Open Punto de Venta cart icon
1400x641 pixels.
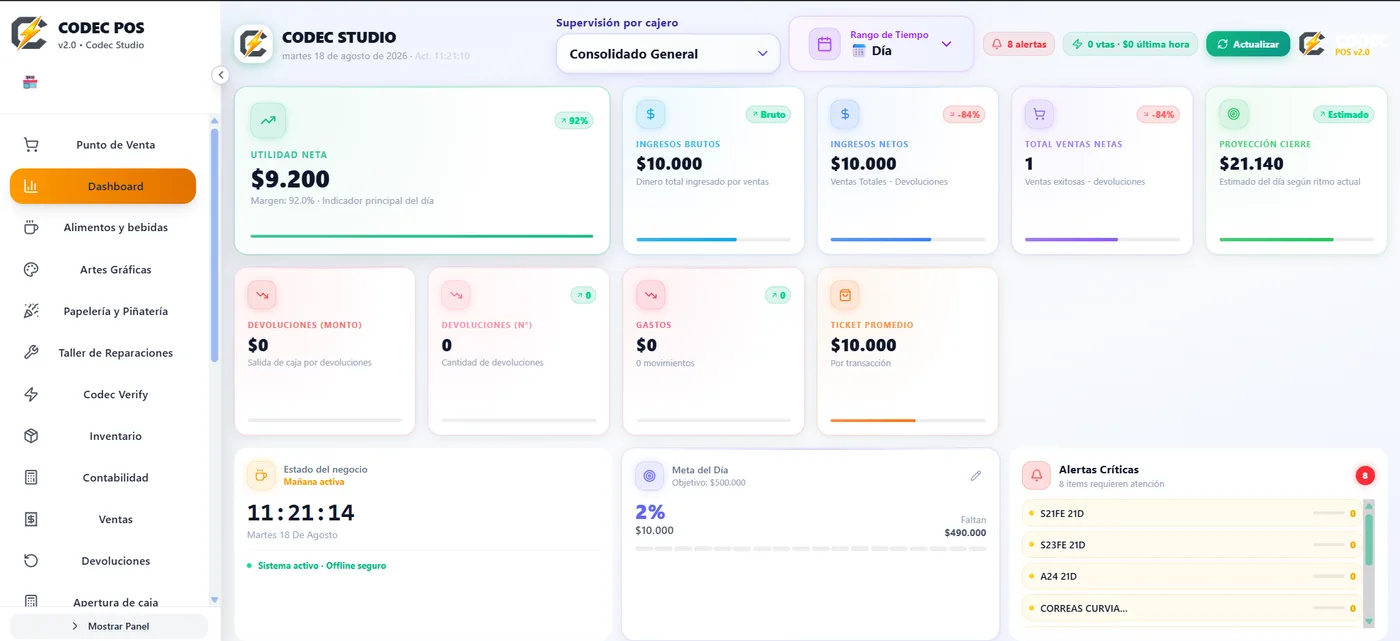pyautogui.click(x=31, y=145)
